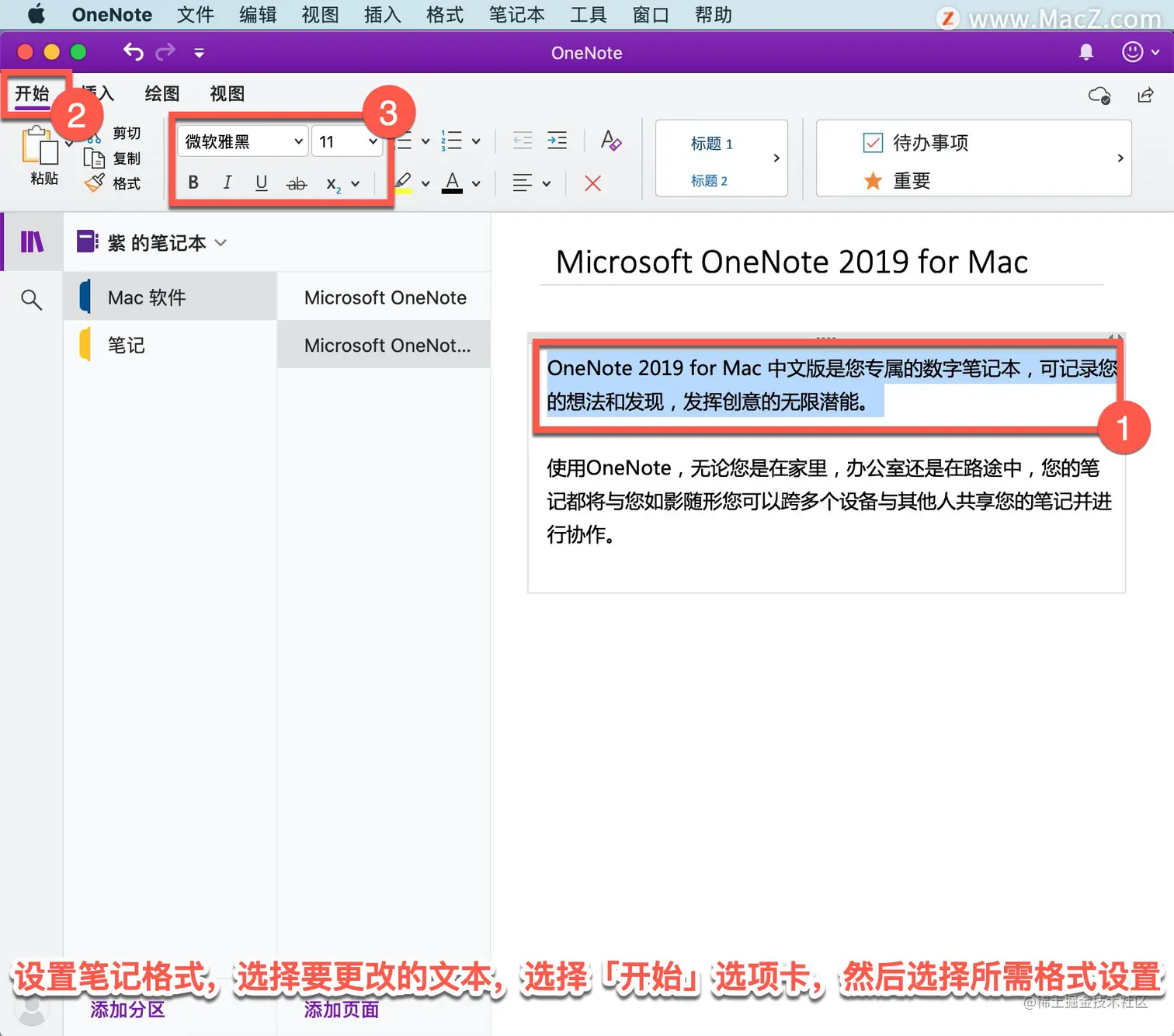Click the Copy (复制) button

pyautogui.click(x=113, y=158)
